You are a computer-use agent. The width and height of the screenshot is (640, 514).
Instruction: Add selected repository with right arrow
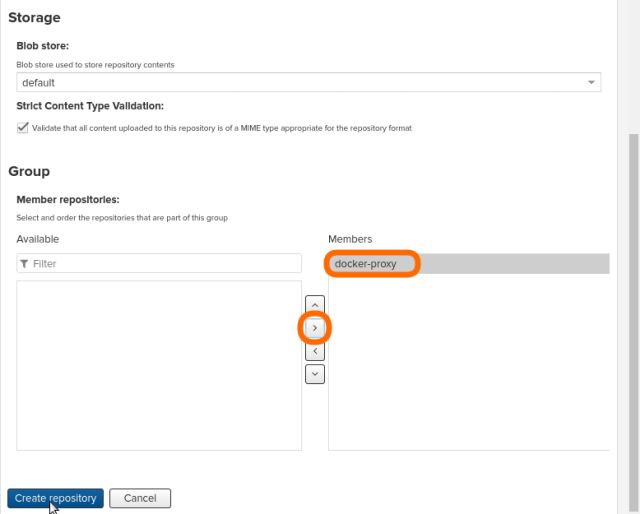[315, 327]
